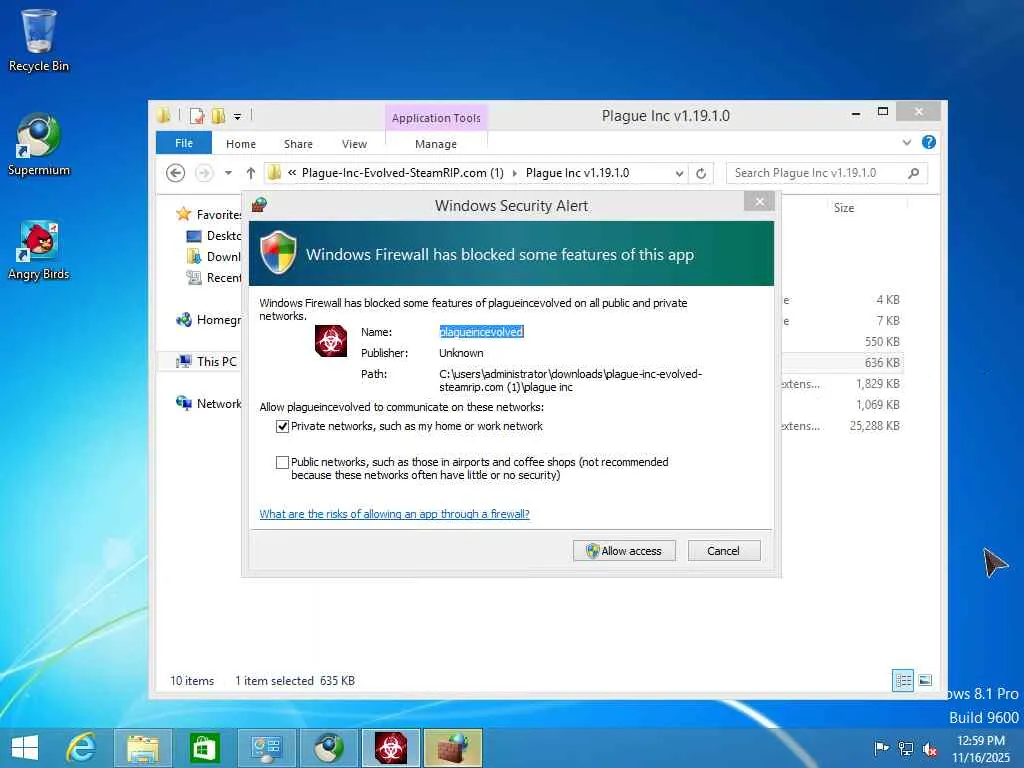Select Network in navigation pane
The height and width of the screenshot is (768, 1024).
tap(209, 403)
